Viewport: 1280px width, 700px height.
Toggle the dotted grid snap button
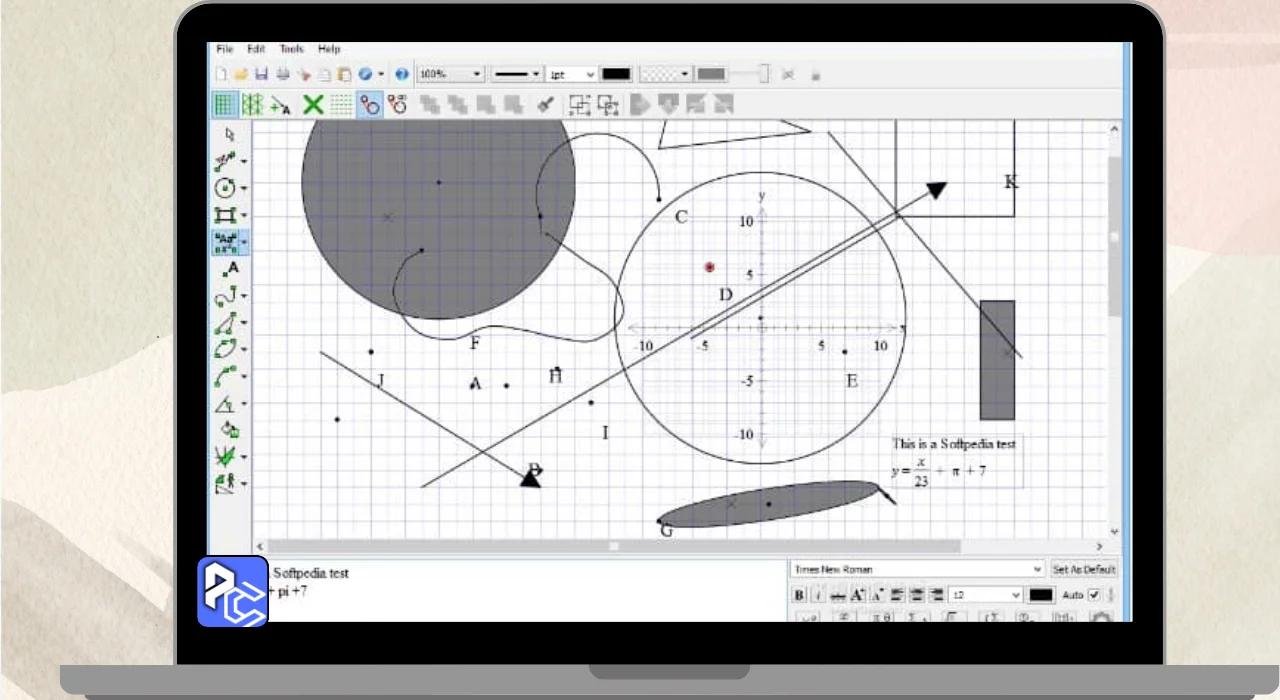pos(341,103)
